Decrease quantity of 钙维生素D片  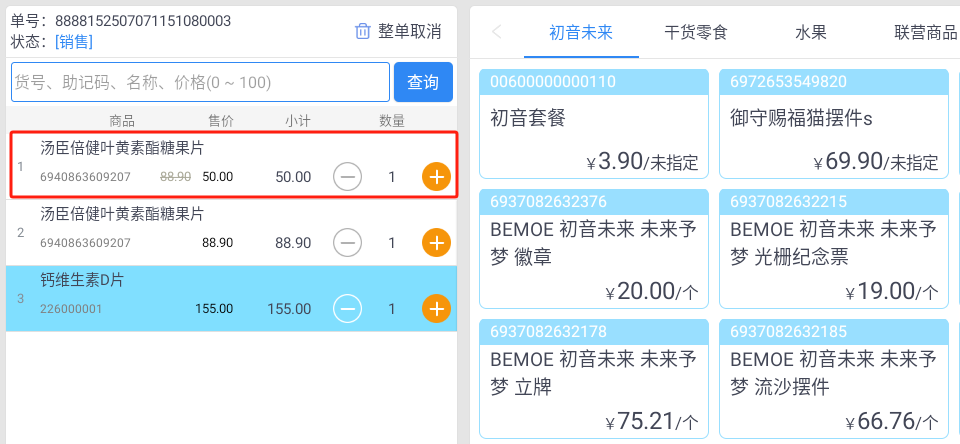pos(347,309)
